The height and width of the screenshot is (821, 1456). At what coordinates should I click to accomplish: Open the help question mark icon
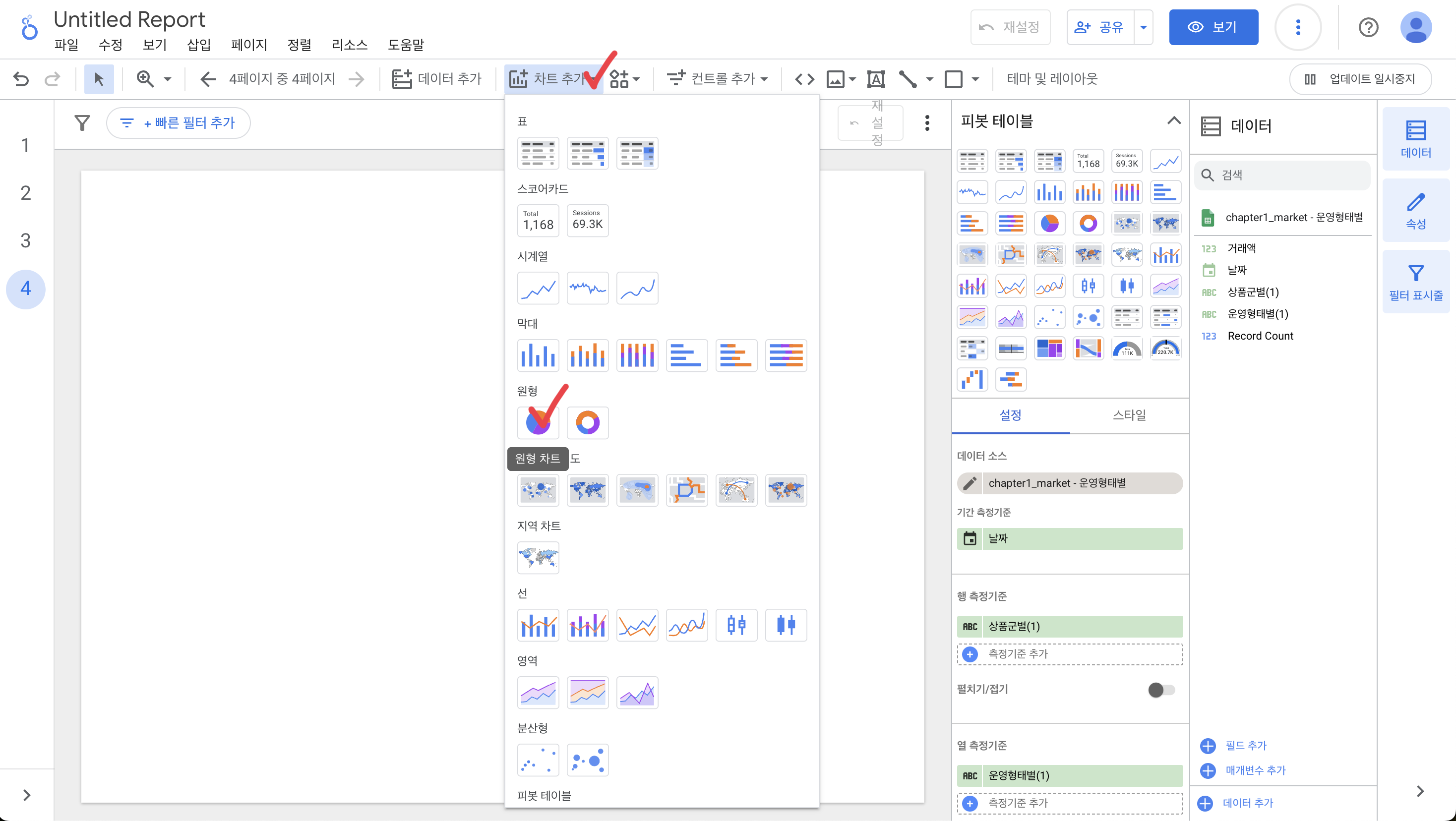(1368, 27)
